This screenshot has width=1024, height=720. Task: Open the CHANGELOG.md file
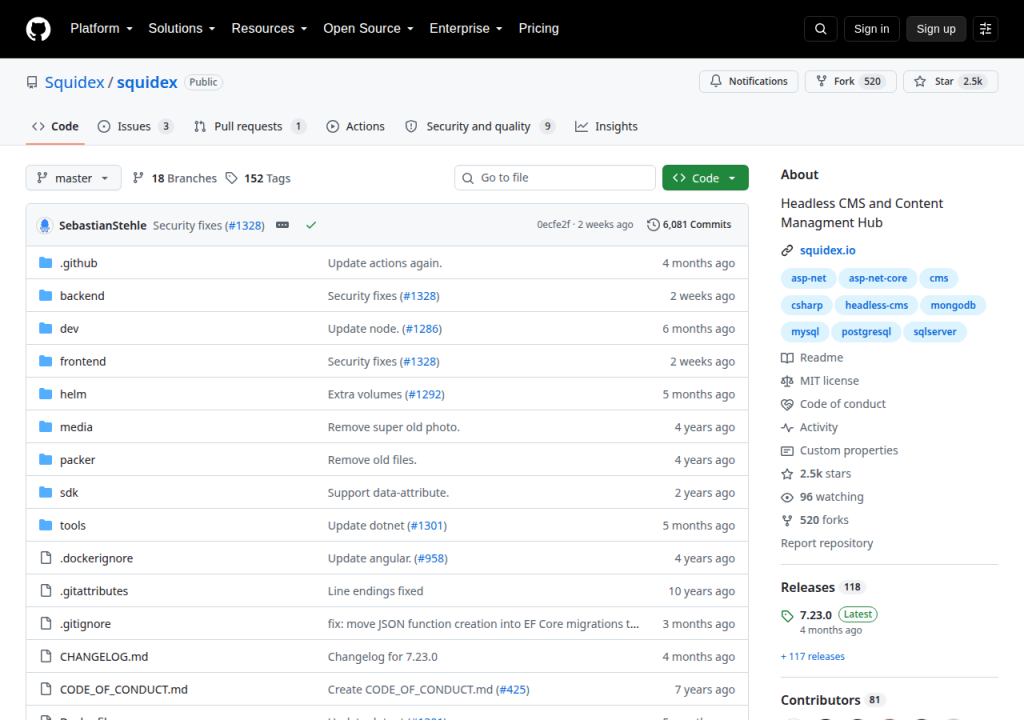pyautogui.click(x=104, y=657)
